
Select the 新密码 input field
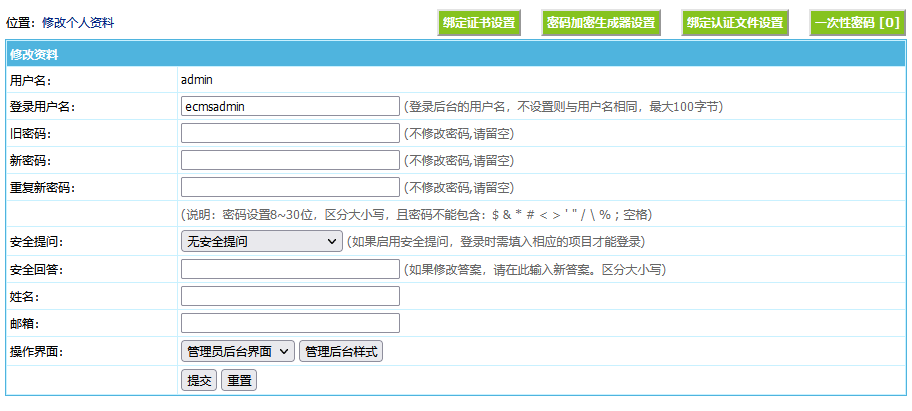coord(290,160)
